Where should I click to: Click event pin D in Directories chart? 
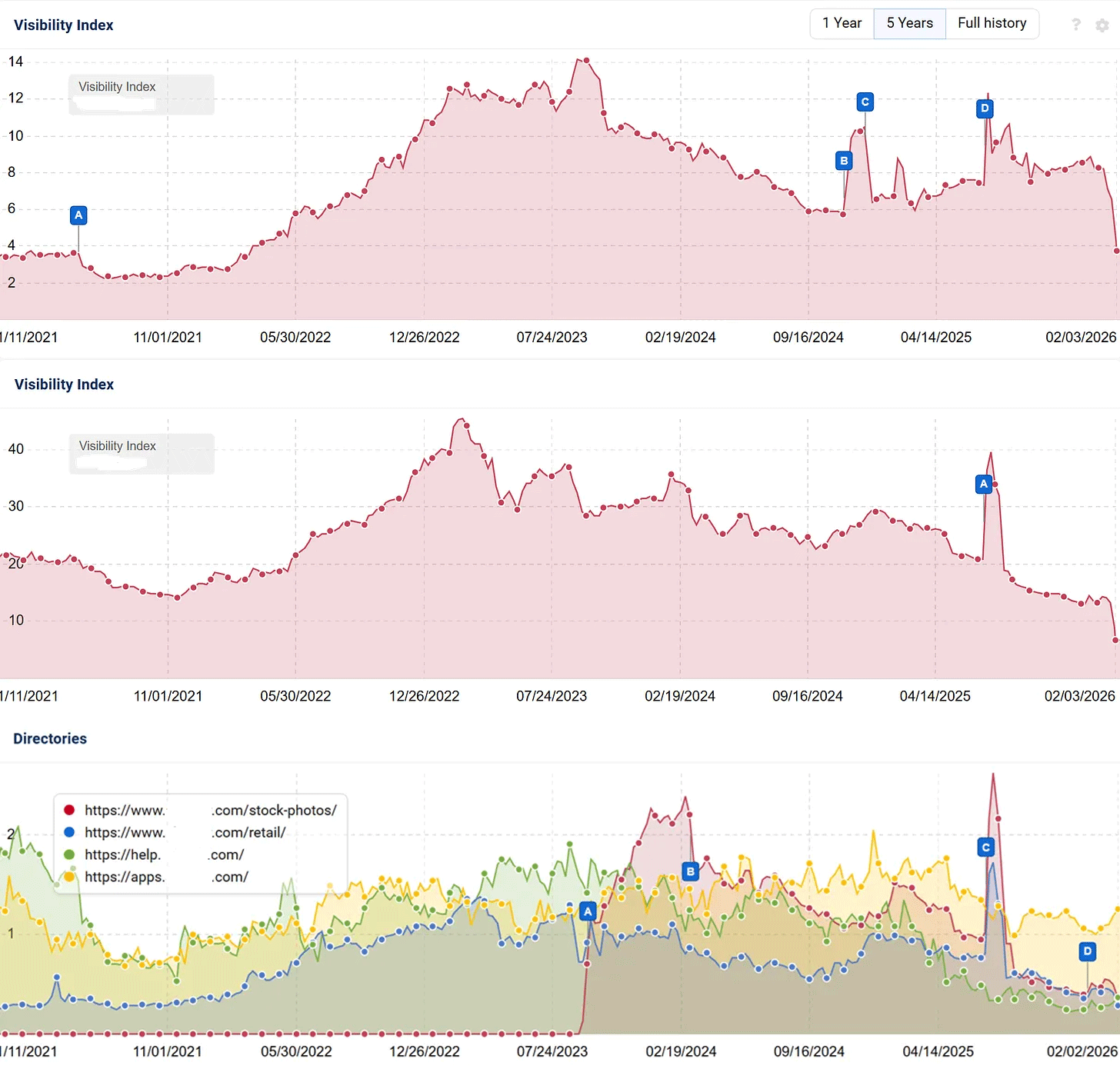pyautogui.click(x=1087, y=951)
